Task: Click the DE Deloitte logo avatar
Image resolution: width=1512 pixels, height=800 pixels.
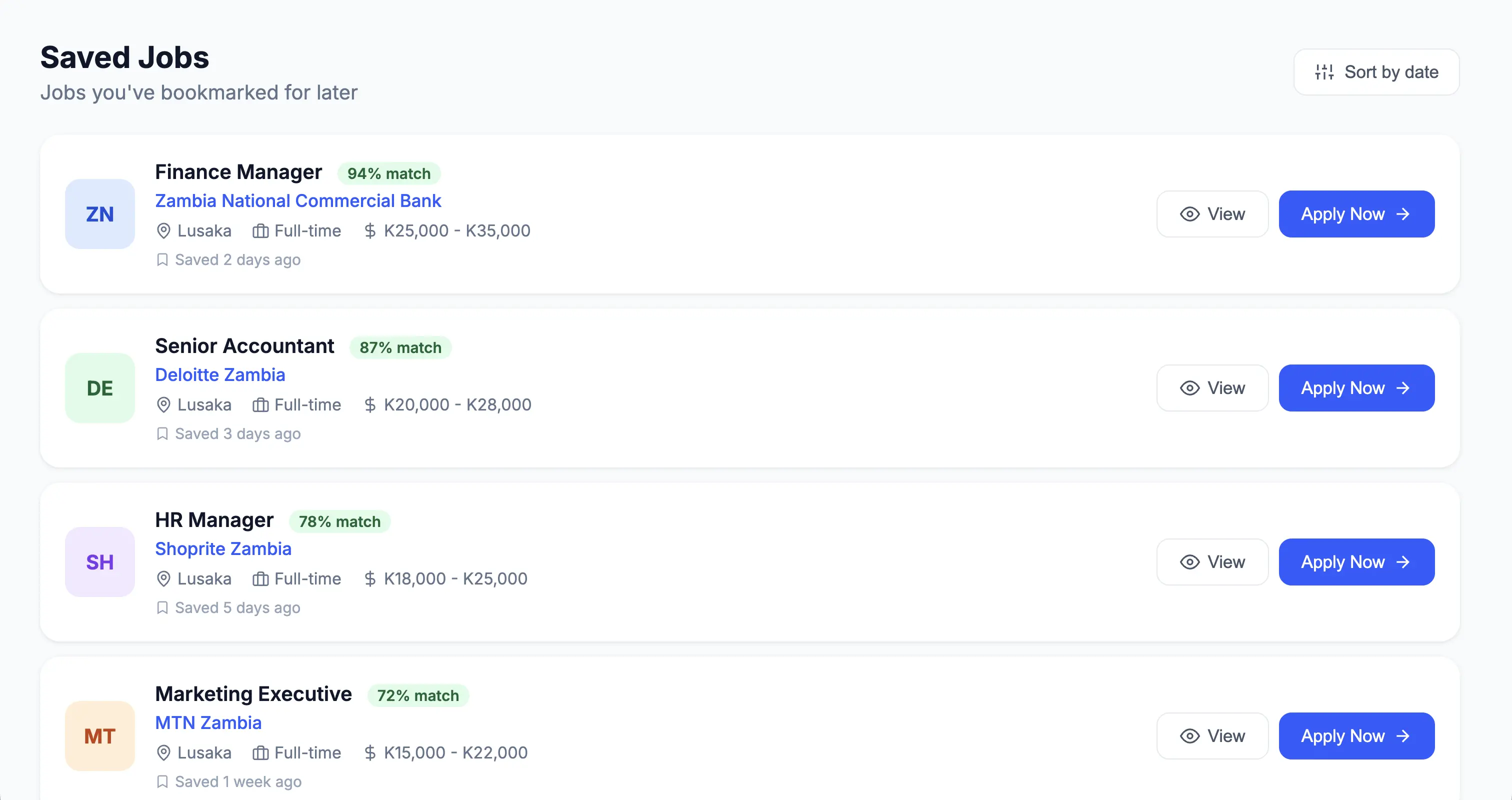Action: click(100, 388)
